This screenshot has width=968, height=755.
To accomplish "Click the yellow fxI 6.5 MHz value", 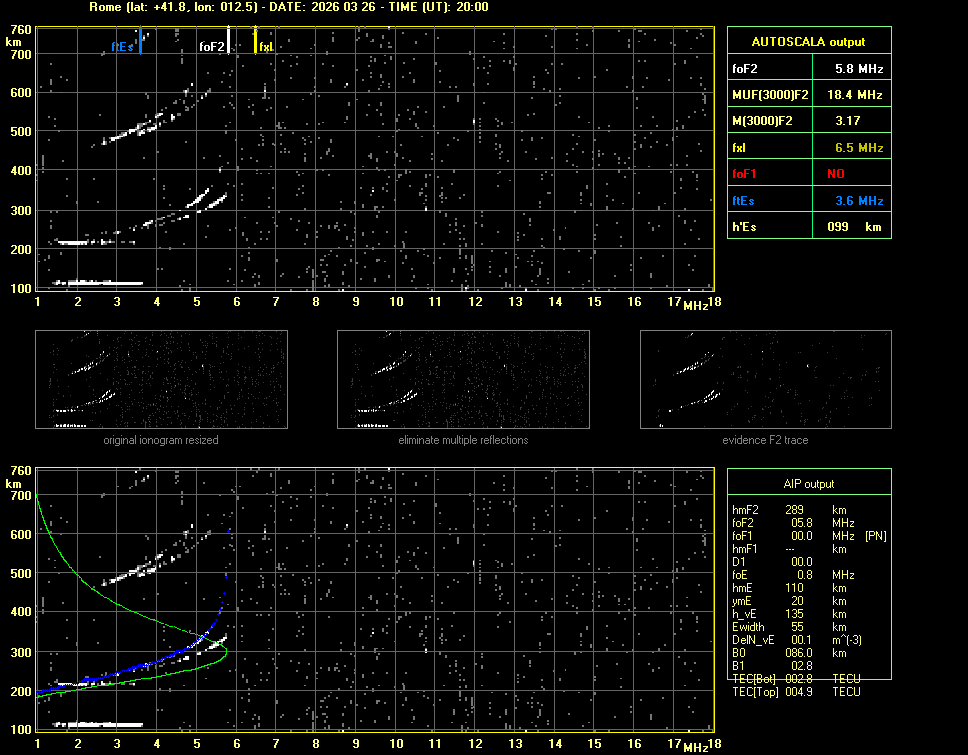I will (x=859, y=148).
